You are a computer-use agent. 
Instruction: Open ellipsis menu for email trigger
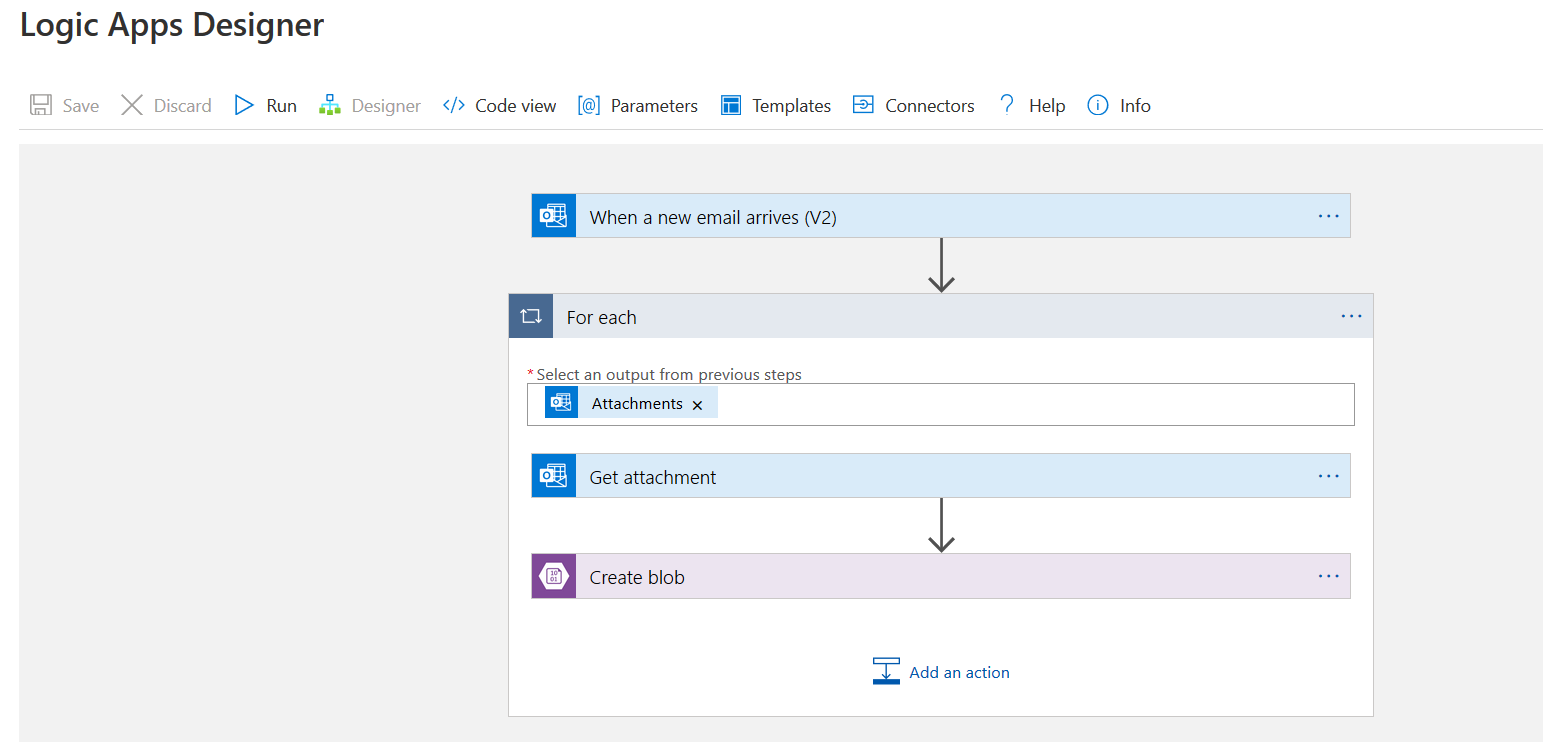[1328, 216]
